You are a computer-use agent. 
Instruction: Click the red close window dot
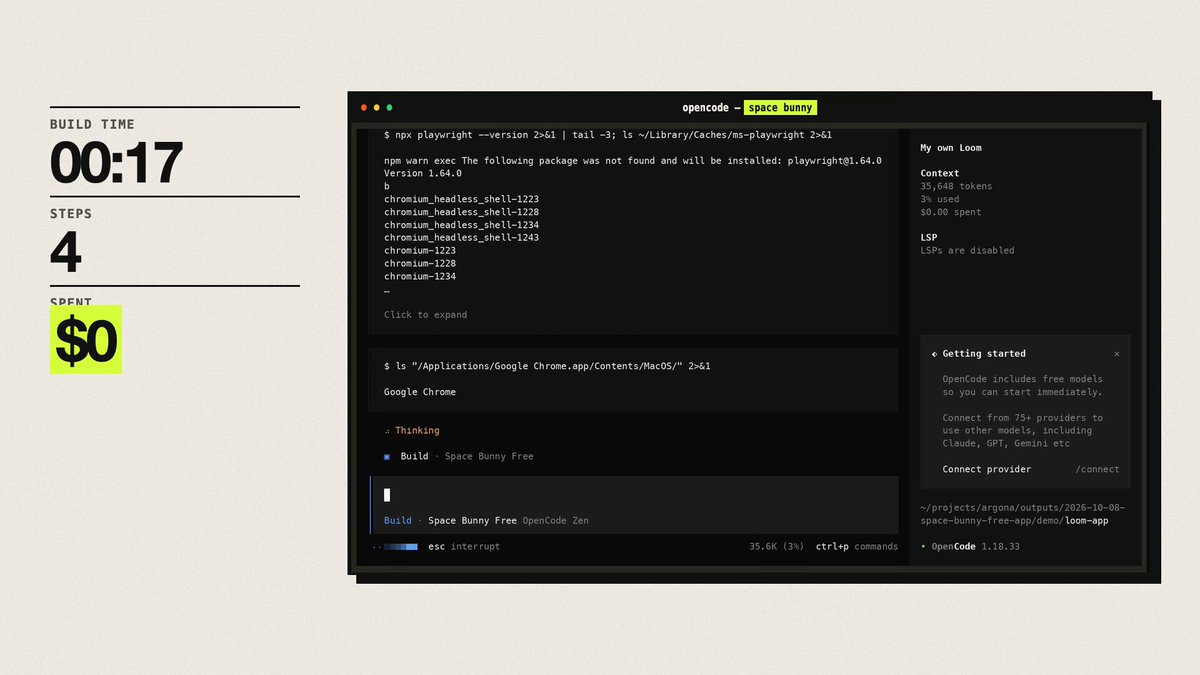(x=364, y=108)
